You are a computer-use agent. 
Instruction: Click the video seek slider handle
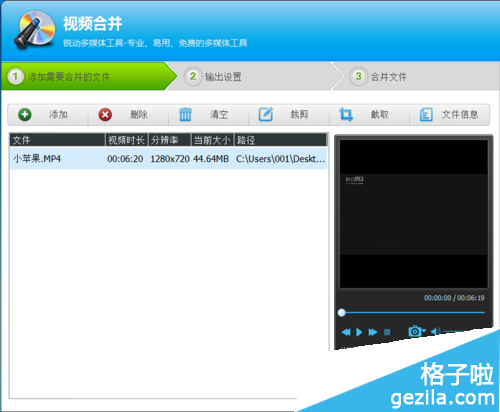(341, 313)
